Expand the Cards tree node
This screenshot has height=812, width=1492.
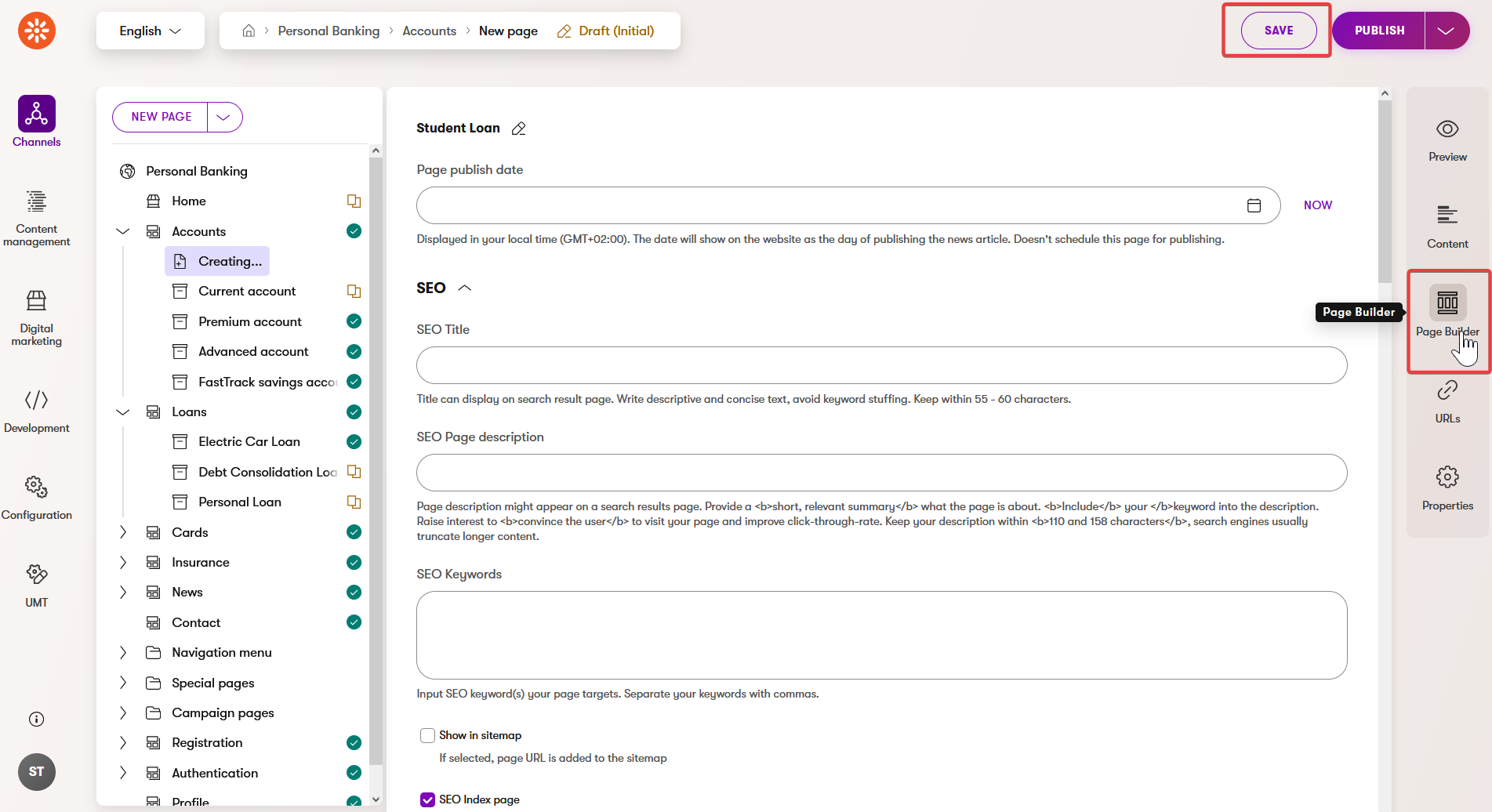pos(123,532)
